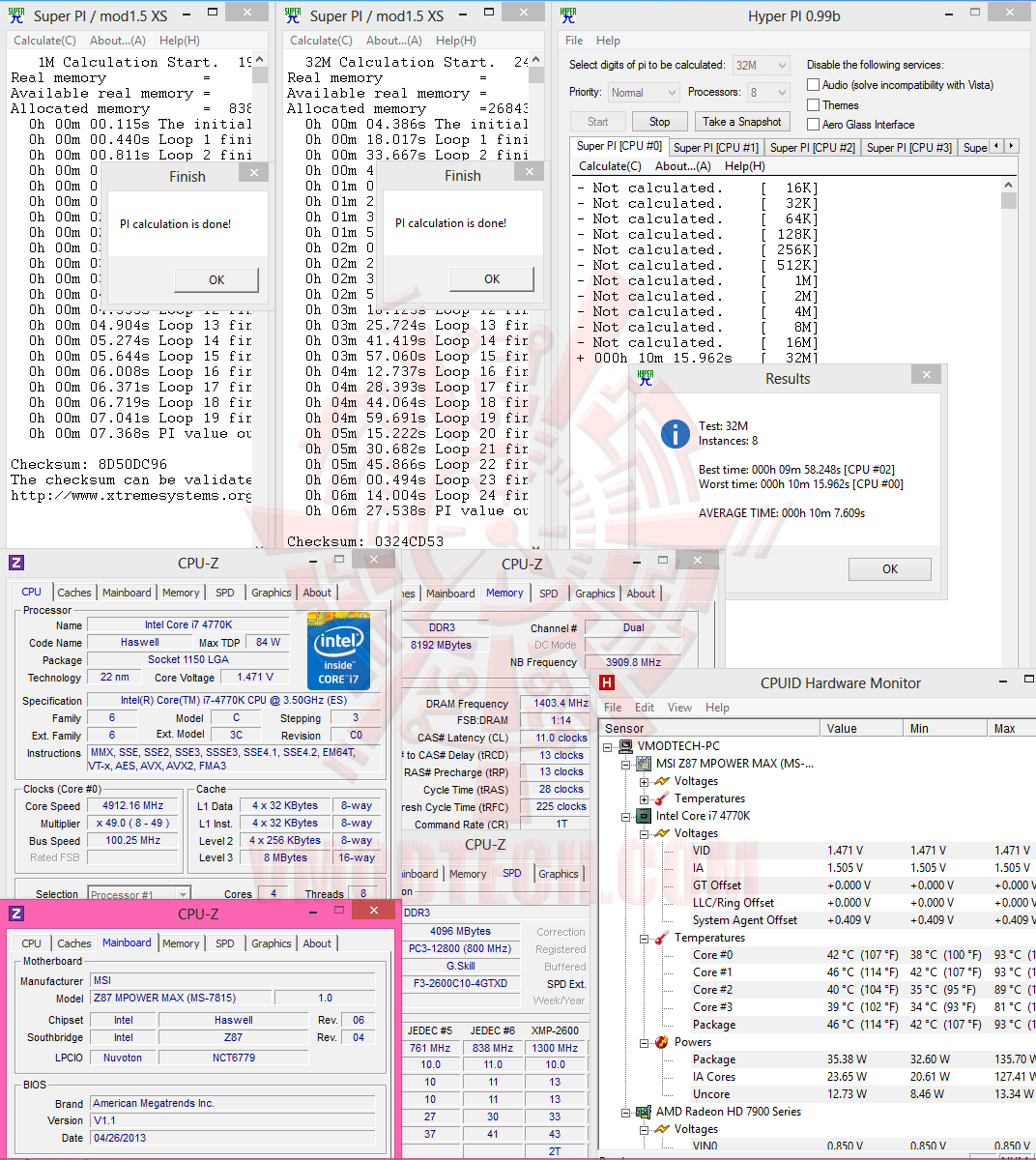This screenshot has width=1036, height=1160.
Task: Click the Intel inside Core i7 logo in CPU-Z
Action: tap(338, 651)
